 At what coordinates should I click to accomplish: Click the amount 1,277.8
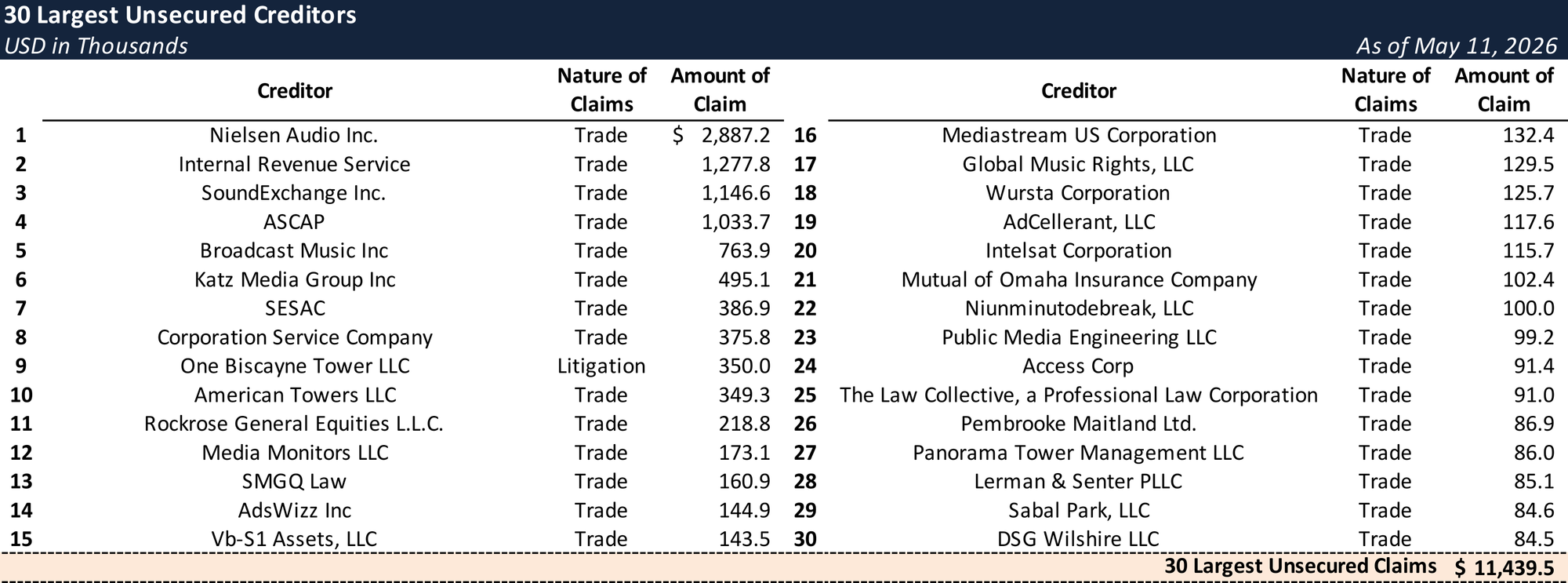point(735,164)
